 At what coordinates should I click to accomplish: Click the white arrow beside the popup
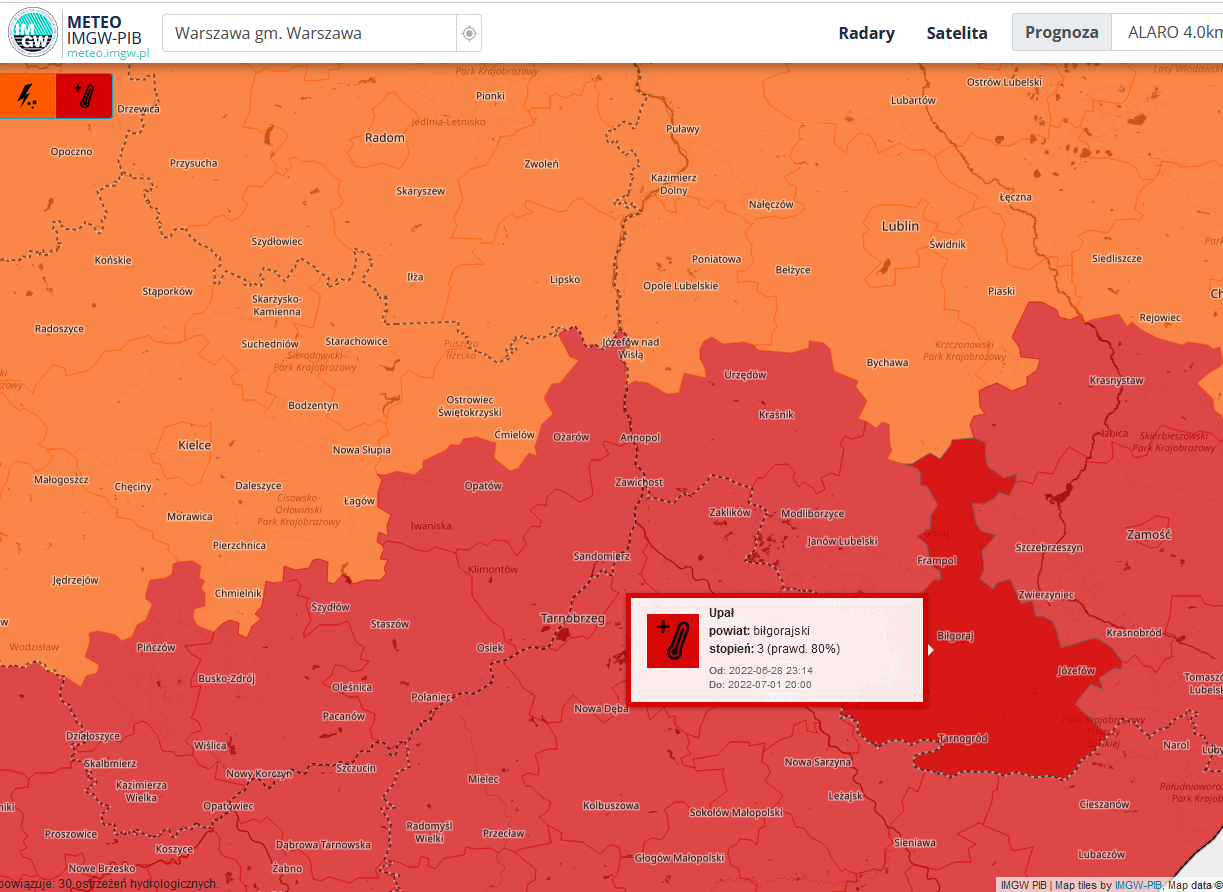(x=931, y=650)
